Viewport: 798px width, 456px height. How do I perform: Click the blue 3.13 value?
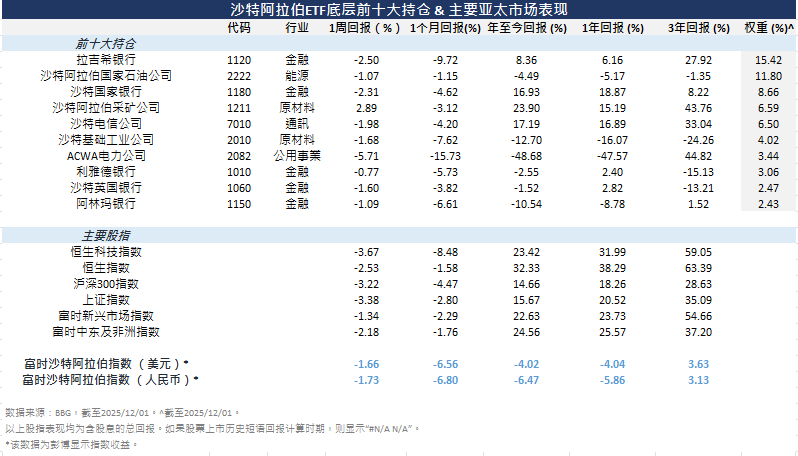[x=698, y=380]
